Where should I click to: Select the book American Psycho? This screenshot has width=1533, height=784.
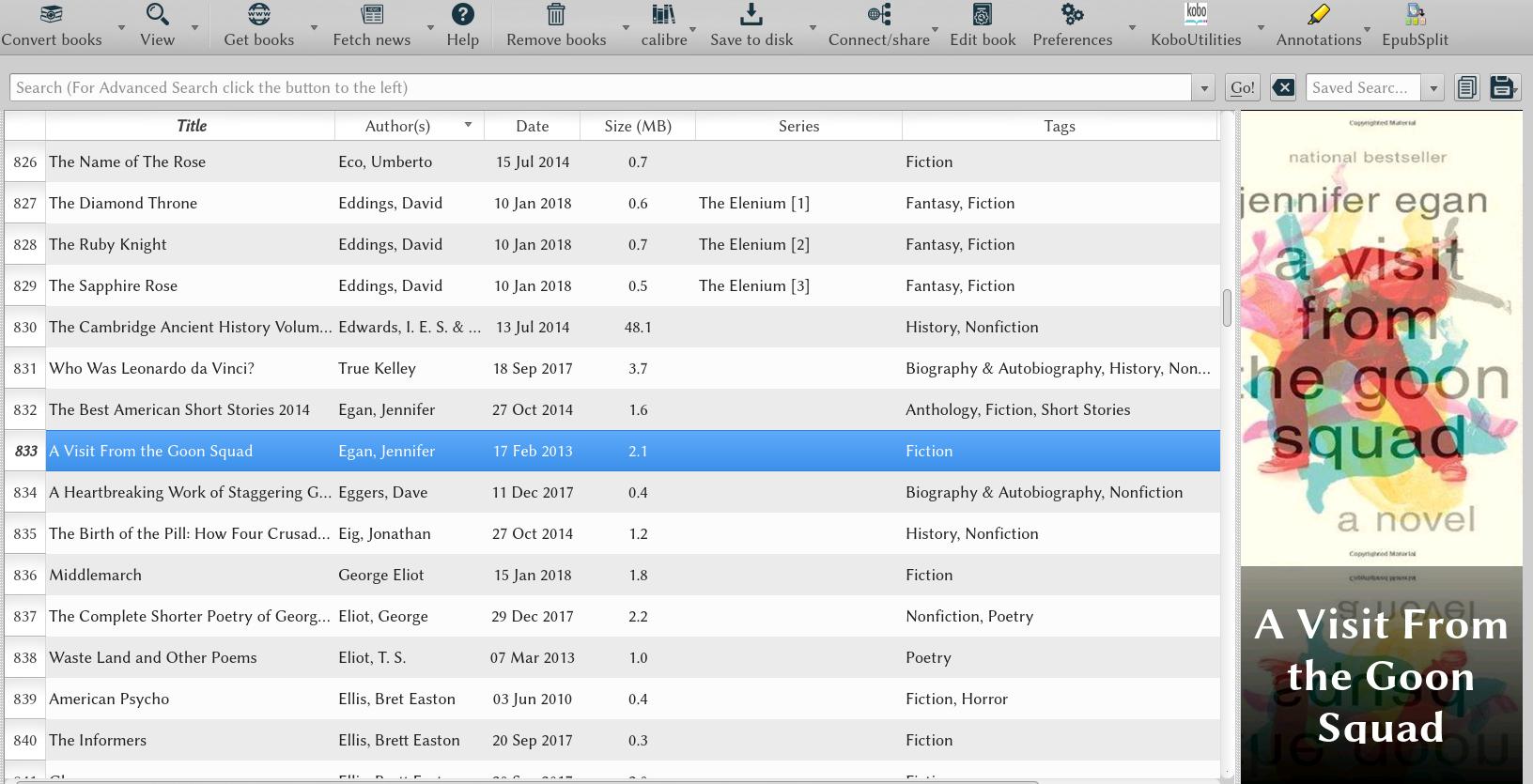pos(109,699)
